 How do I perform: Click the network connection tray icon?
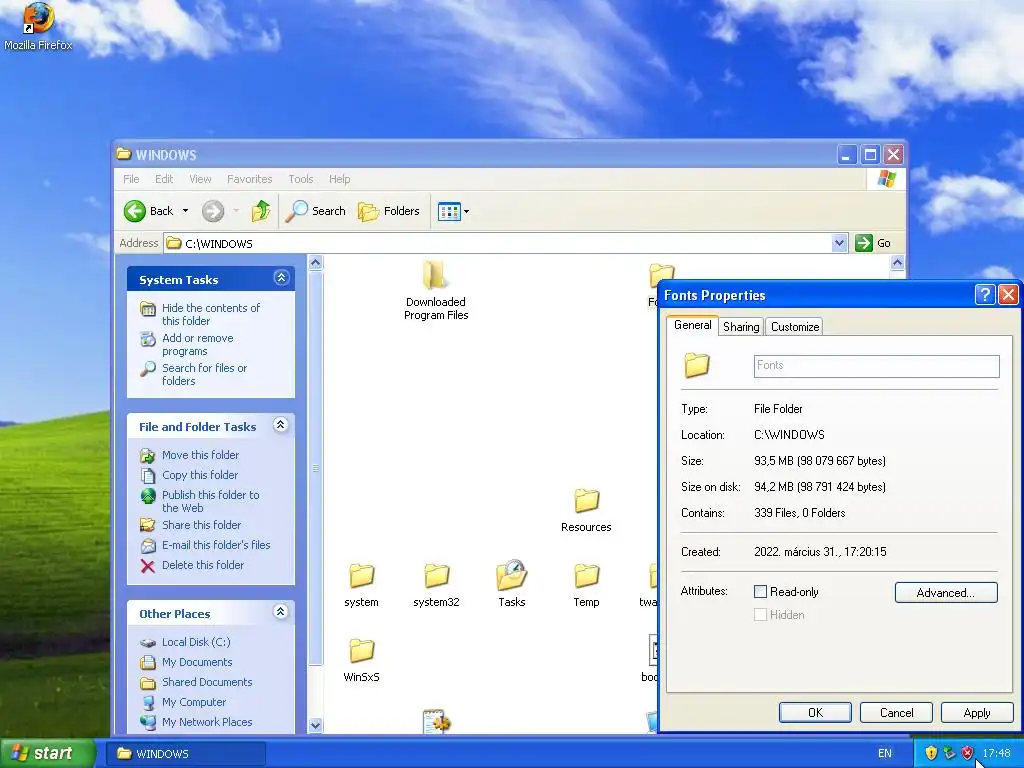(x=950, y=753)
